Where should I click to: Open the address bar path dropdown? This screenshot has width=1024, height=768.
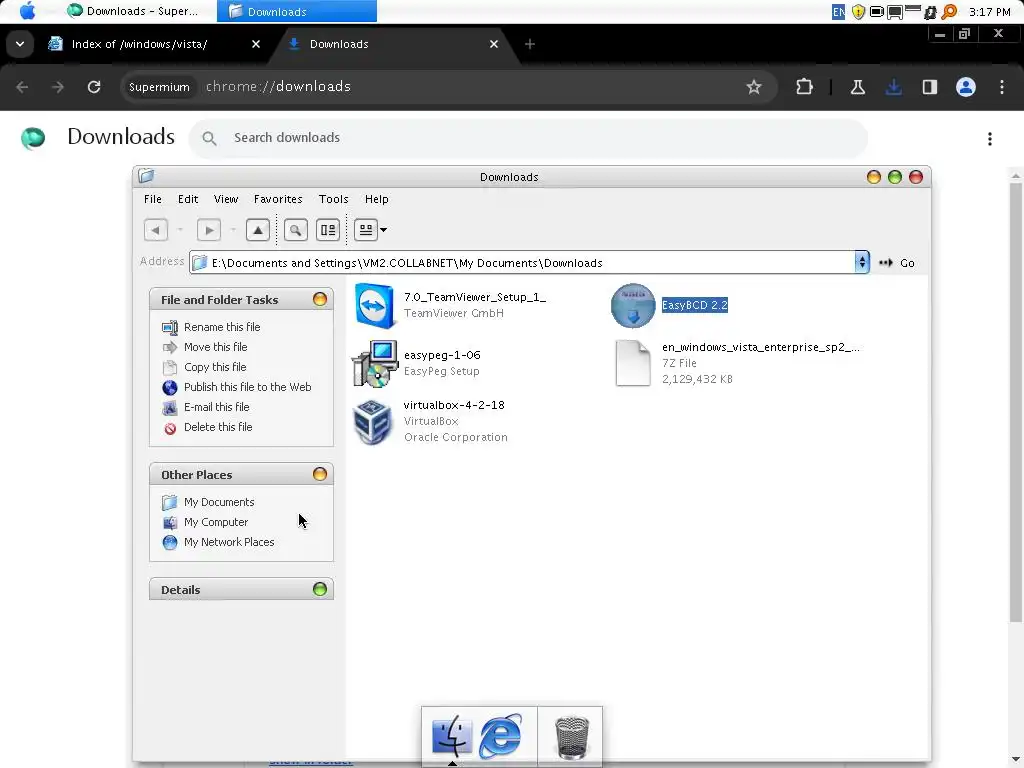click(x=862, y=263)
